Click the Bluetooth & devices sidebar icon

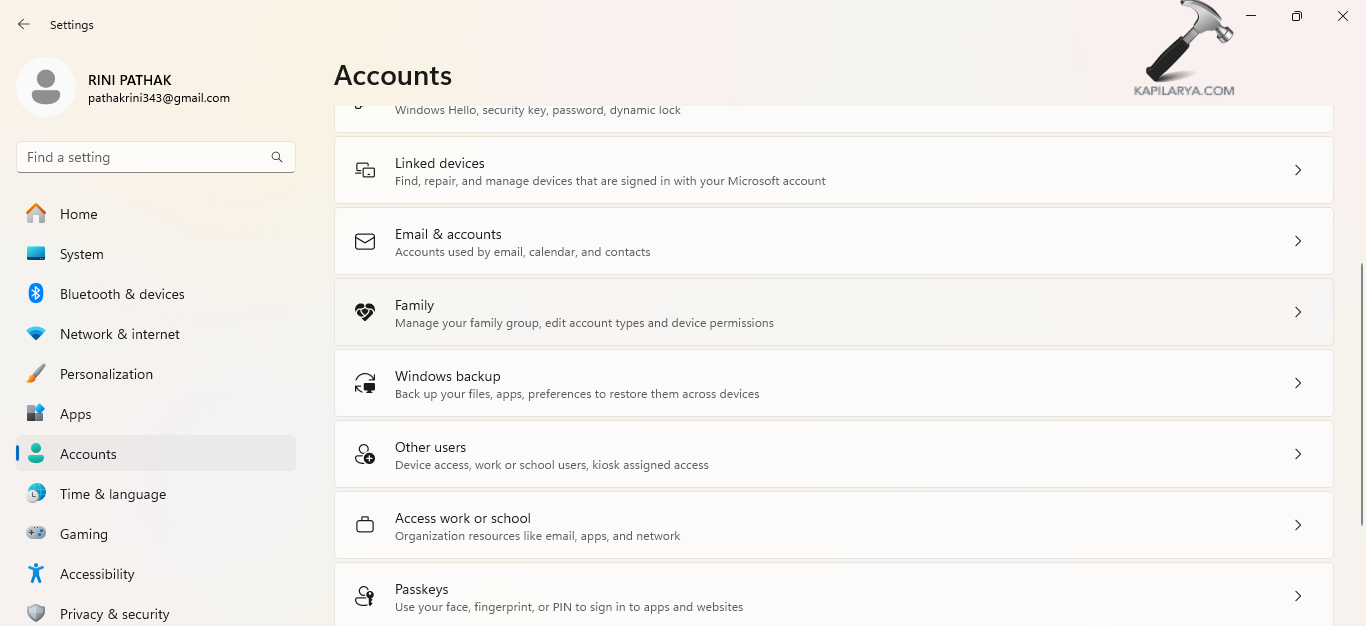(36, 294)
